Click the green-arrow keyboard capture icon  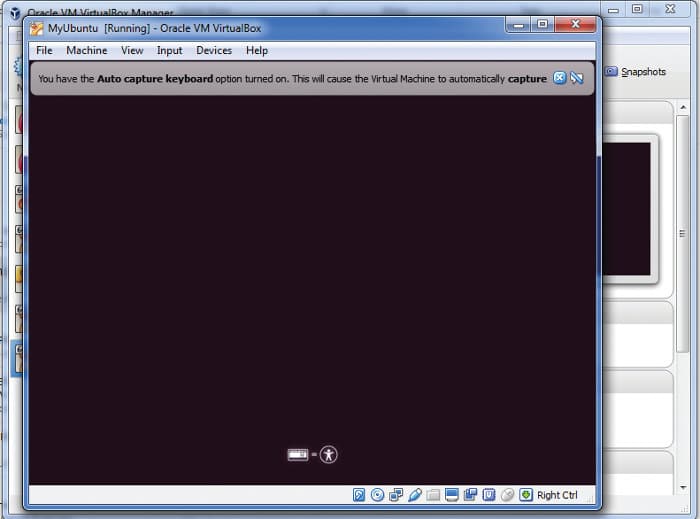(x=526, y=495)
